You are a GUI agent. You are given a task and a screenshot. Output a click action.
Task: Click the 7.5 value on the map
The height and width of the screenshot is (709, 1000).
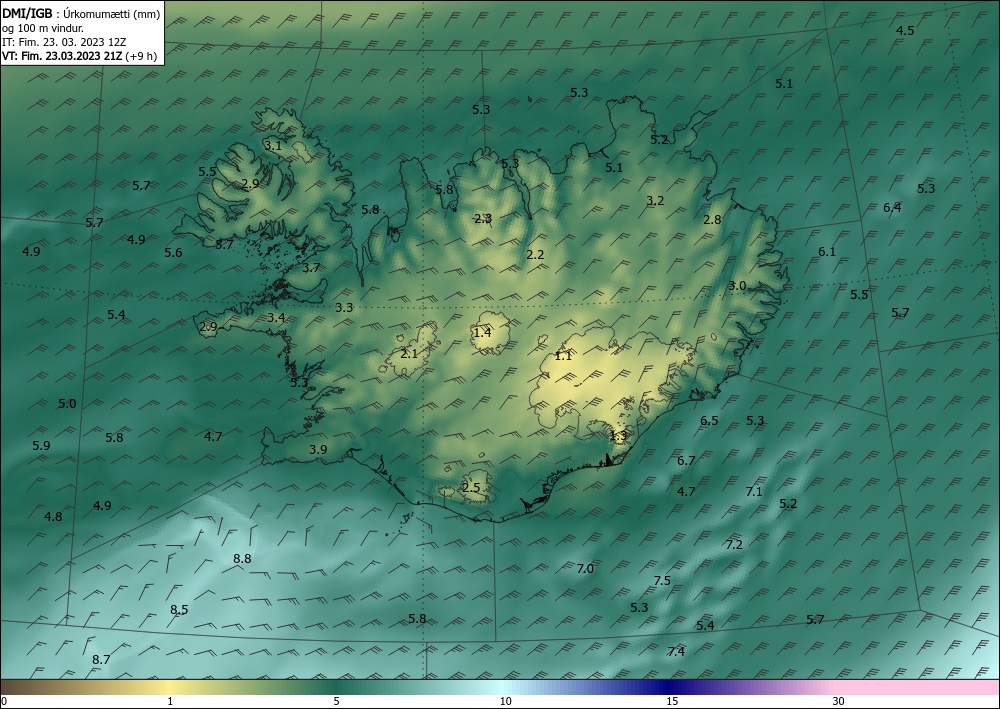click(x=662, y=580)
